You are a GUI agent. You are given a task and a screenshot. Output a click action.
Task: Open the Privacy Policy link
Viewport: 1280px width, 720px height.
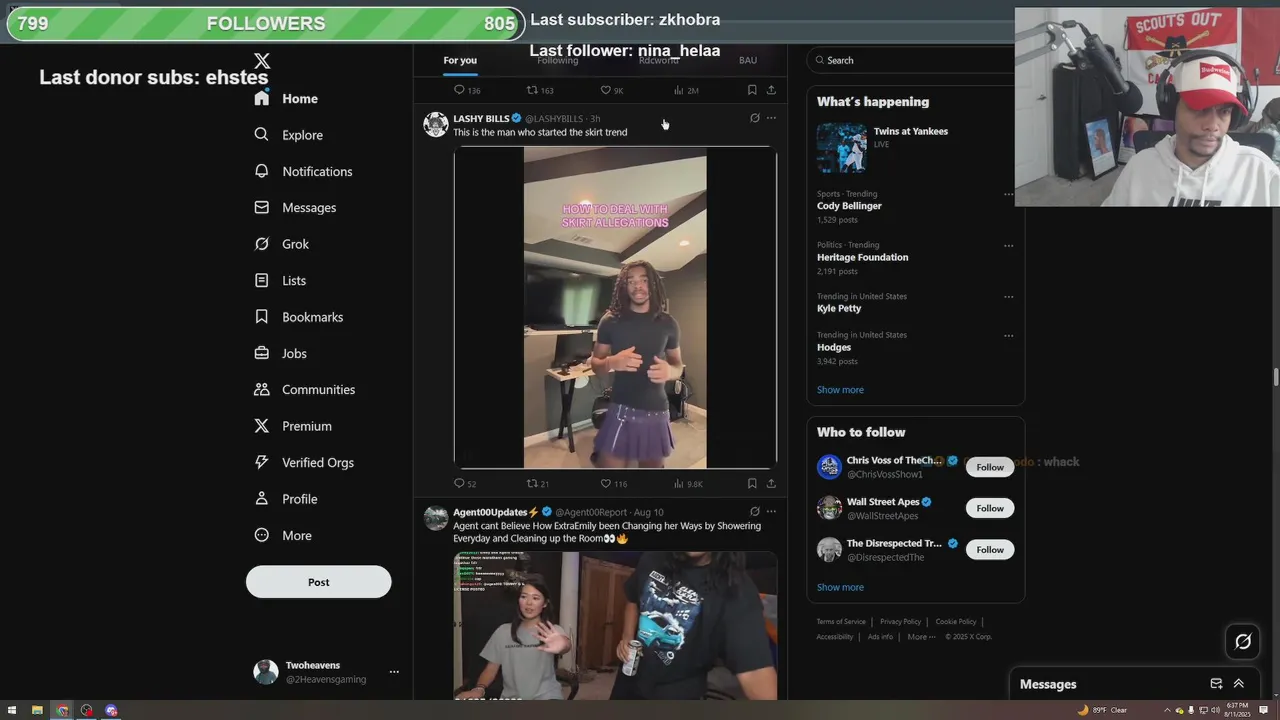tap(900, 622)
